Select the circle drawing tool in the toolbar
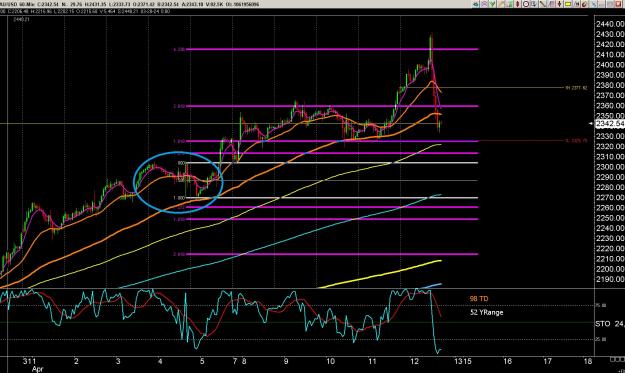This screenshot has height=373, width=625. click(x=526, y=4)
